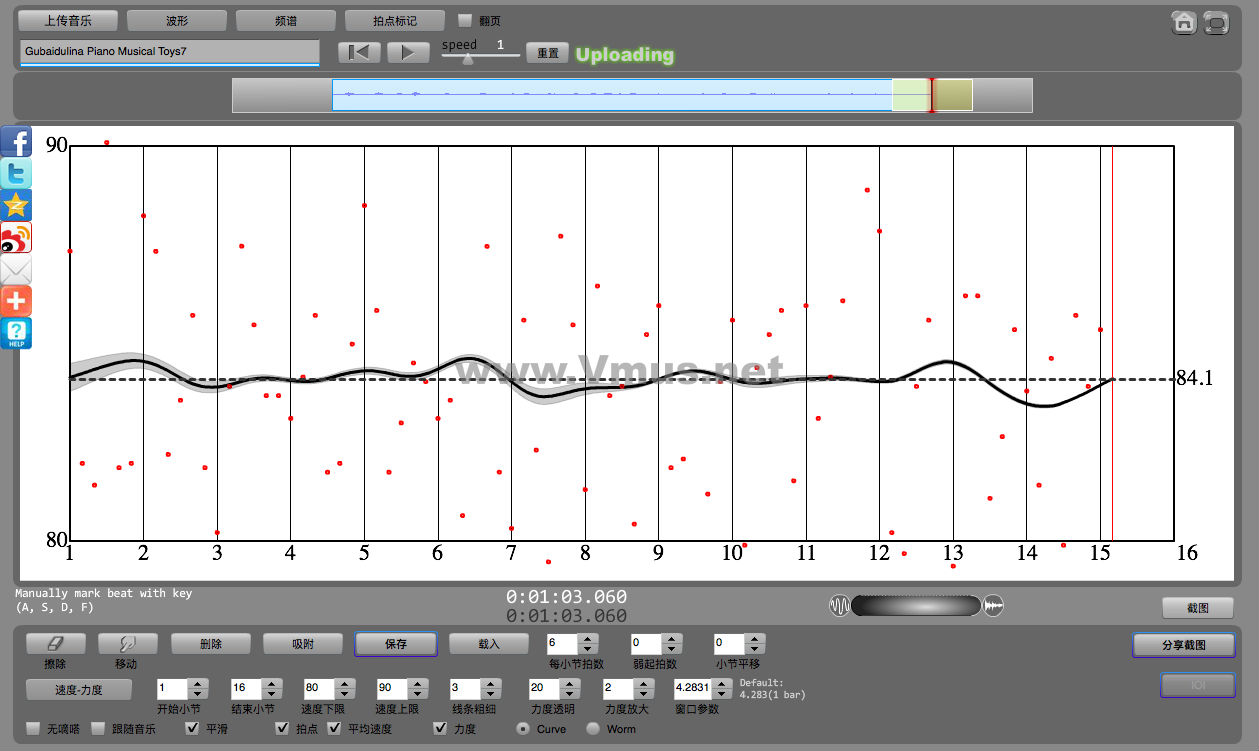
Task: Open the 频谱 spectrum view
Action: [286, 20]
